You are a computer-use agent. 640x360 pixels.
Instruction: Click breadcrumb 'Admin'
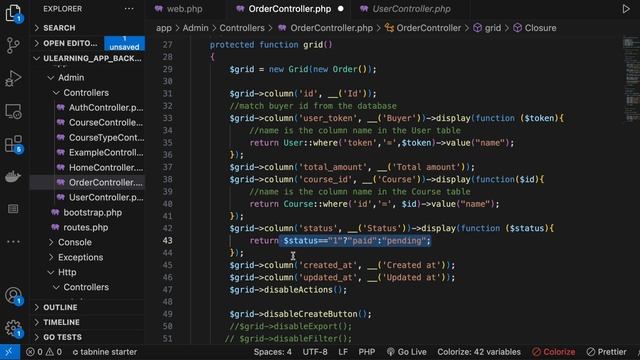click(x=195, y=28)
